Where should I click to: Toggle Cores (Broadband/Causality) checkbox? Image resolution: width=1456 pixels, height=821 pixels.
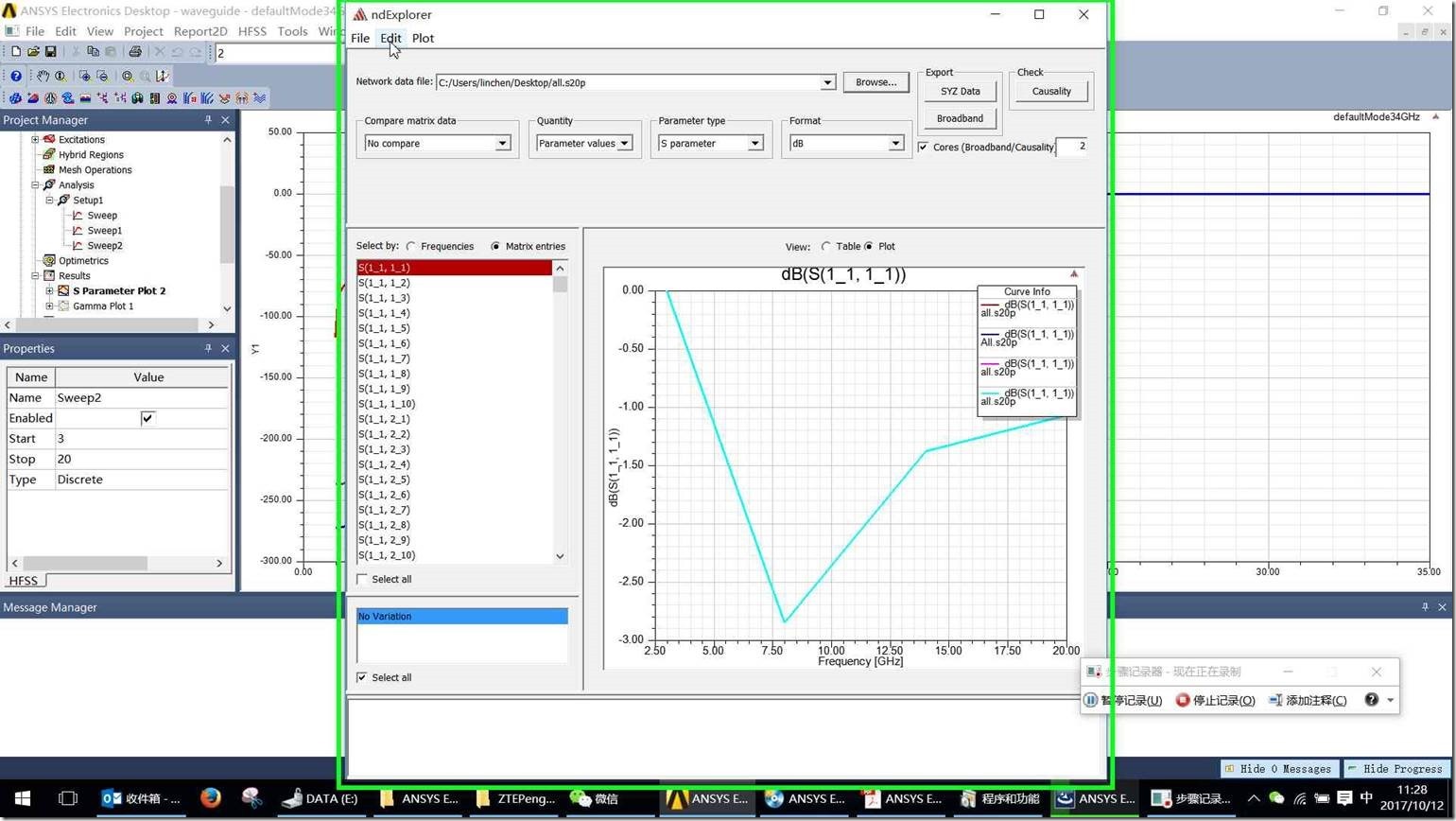(923, 147)
